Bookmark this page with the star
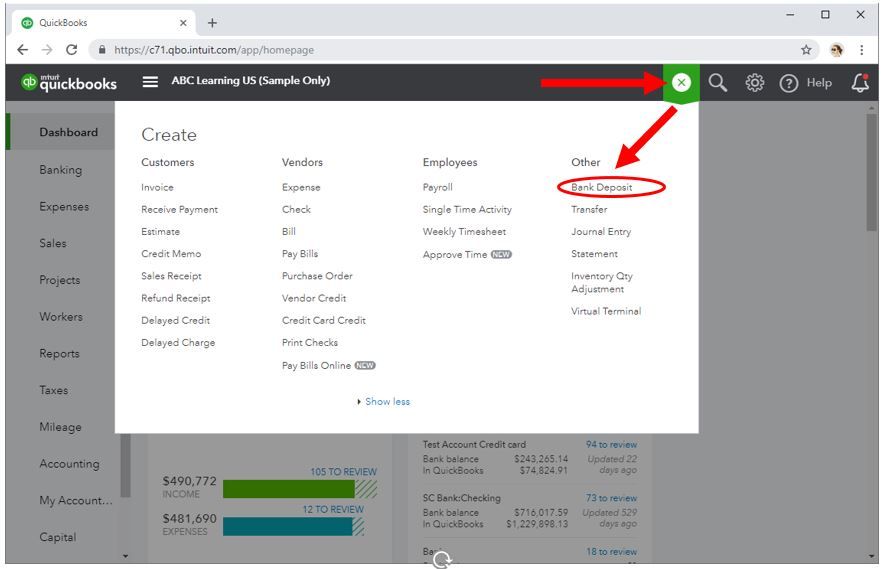This screenshot has width=888, height=569. coord(806,50)
